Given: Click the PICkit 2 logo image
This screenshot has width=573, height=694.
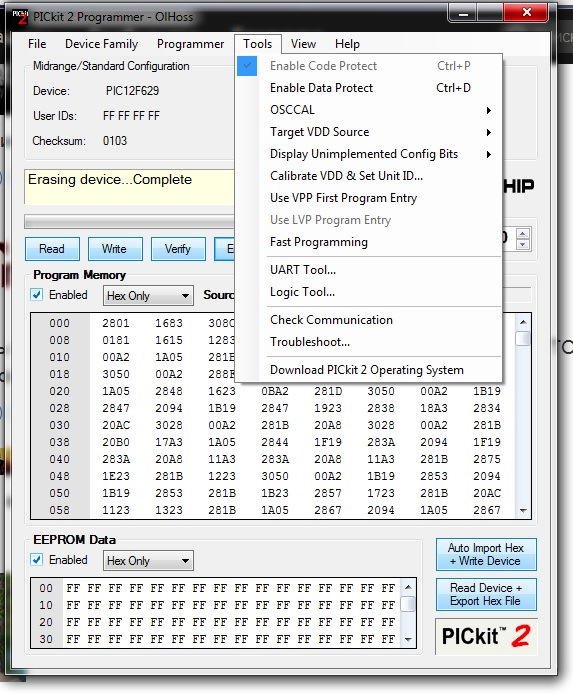Looking at the screenshot, I should click(486, 636).
